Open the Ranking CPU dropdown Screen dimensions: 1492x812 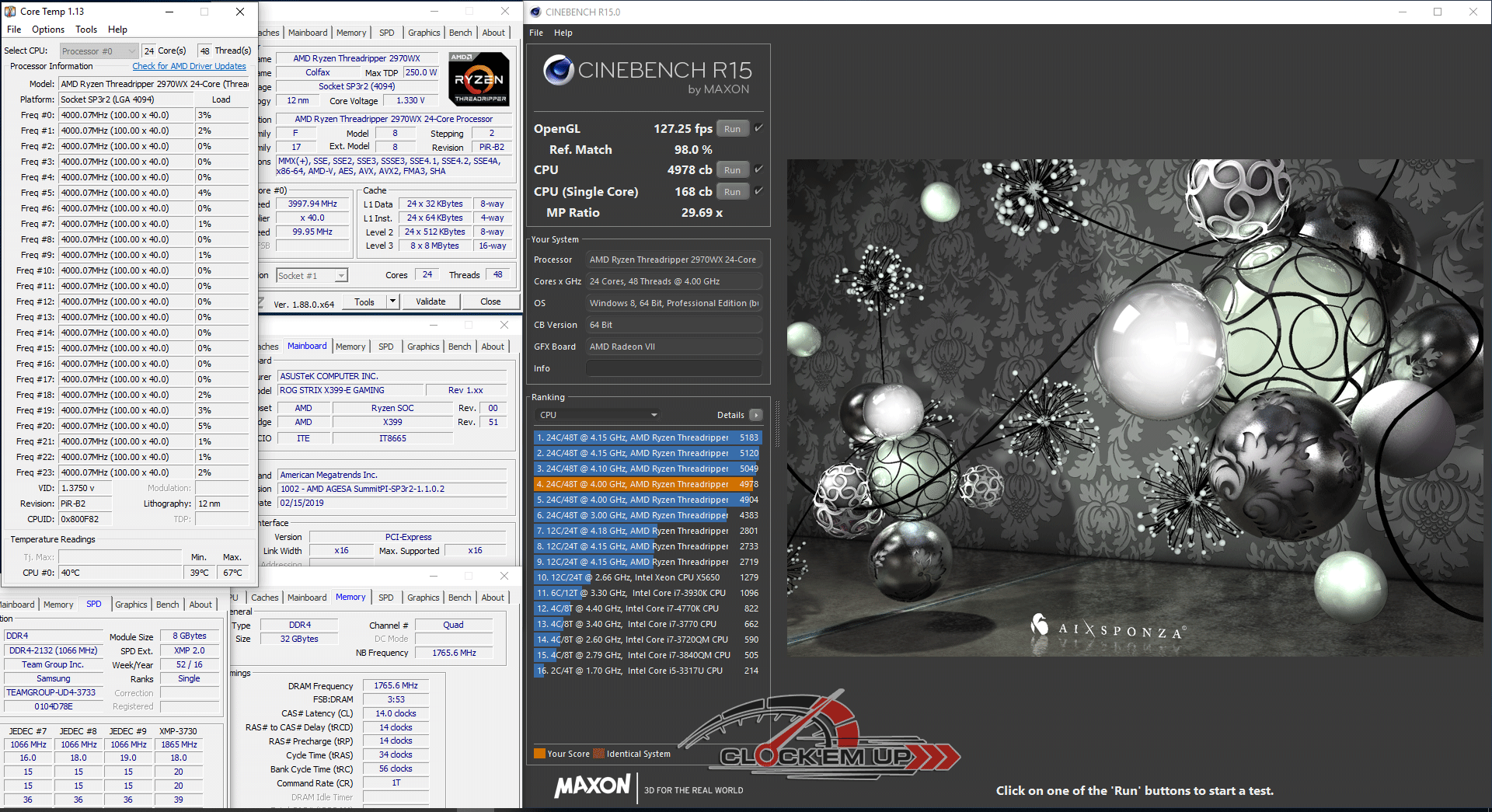(x=598, y=415)
